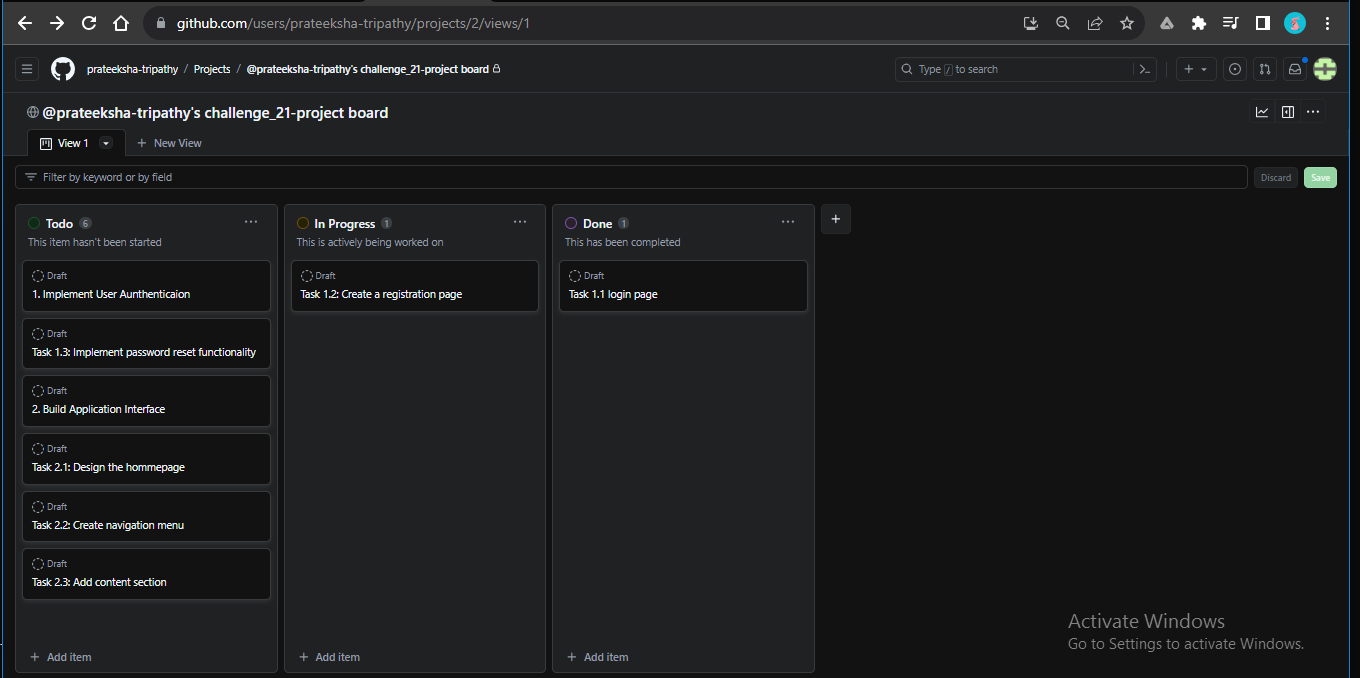1360x678 pixels.
Task: Open the Done column options menu
Action: [x=788, y=222]
